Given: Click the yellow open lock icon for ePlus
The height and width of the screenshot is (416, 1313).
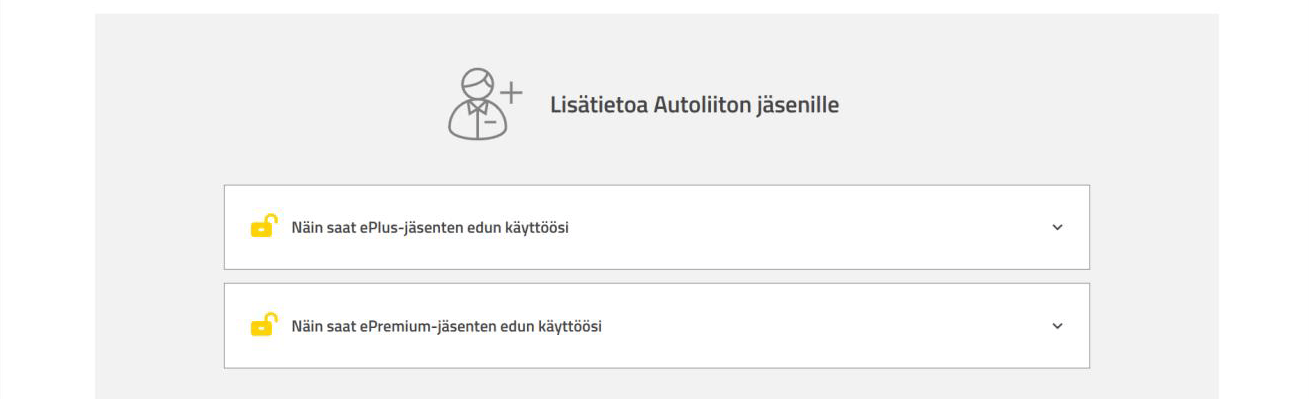Looking at the screenshot, I should (263, 227).
